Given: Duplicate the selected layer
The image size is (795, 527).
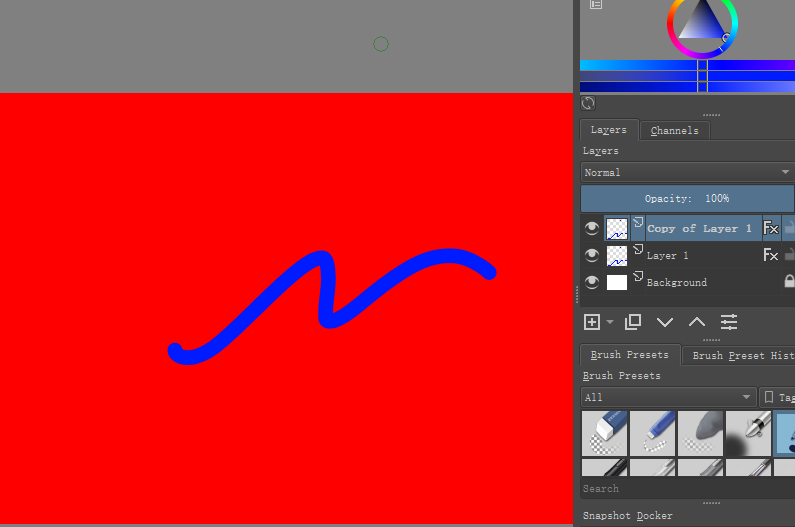Looking at the screenshot, I should point(633,322).
